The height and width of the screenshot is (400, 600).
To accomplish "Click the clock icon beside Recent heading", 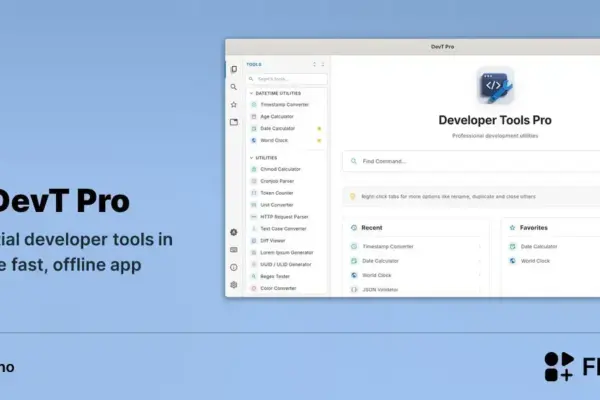I will 354,228.
